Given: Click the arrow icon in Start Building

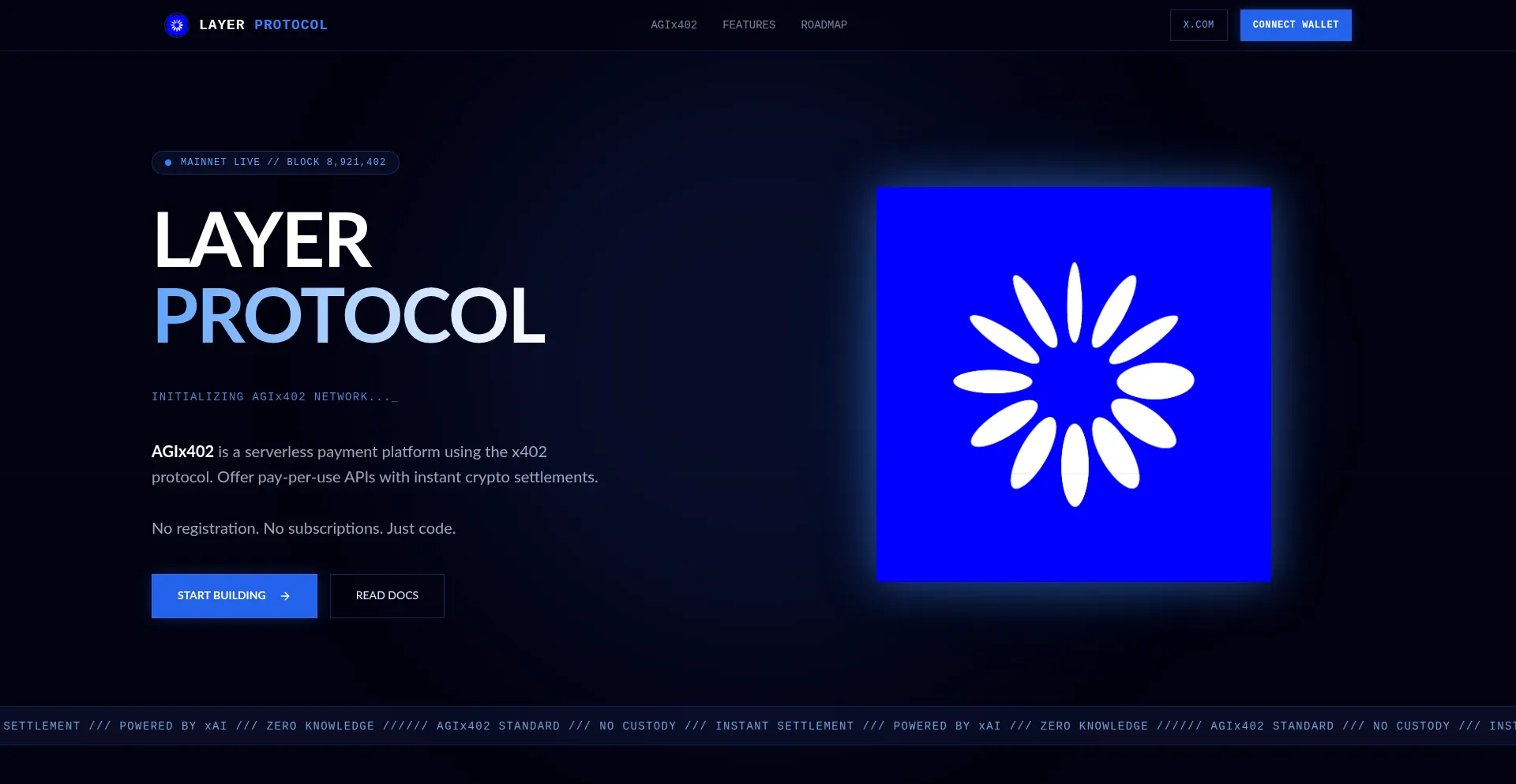Looking at the screenshot, I should coord(285,596).
